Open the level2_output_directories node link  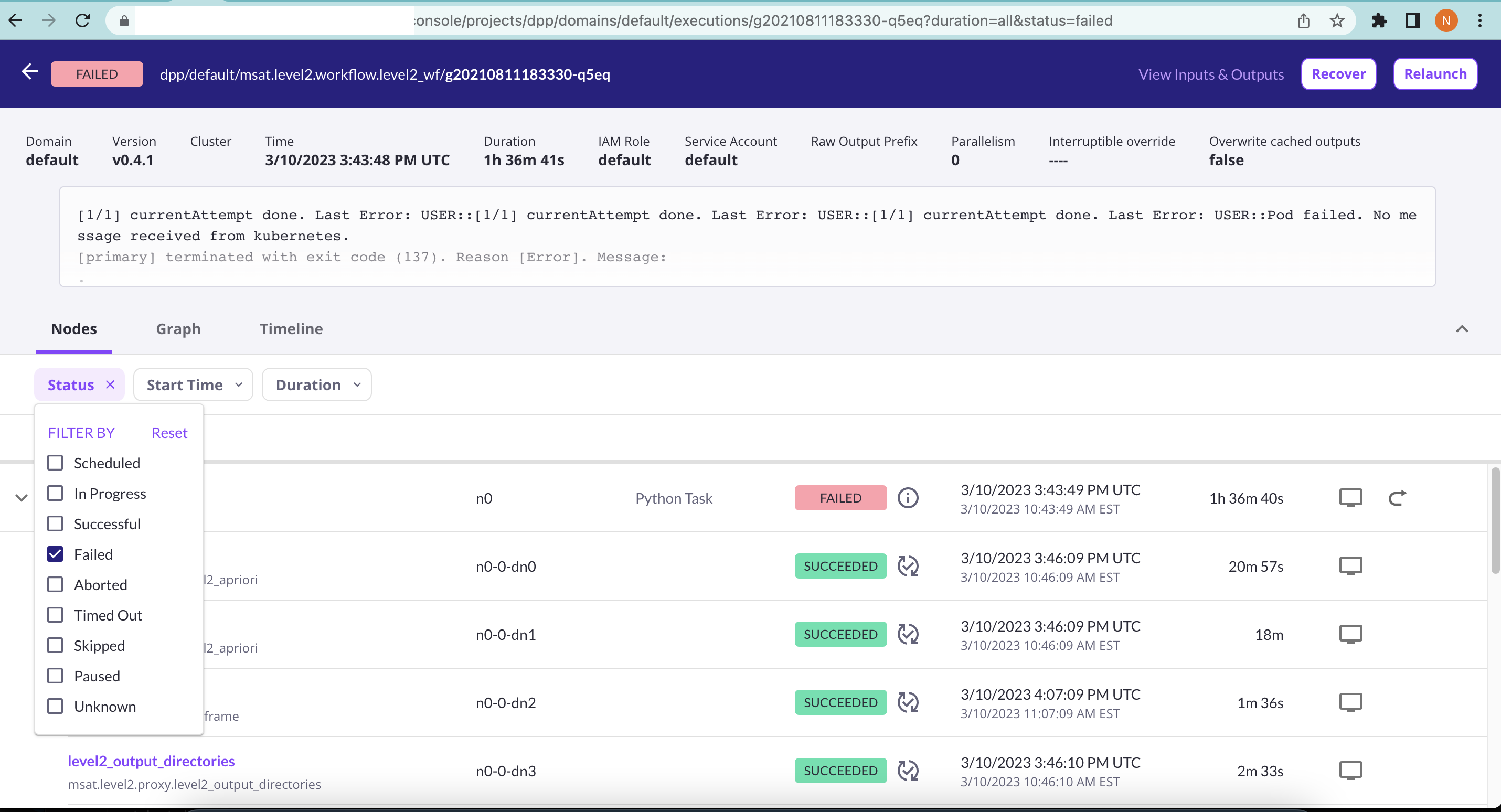[151, 761]
